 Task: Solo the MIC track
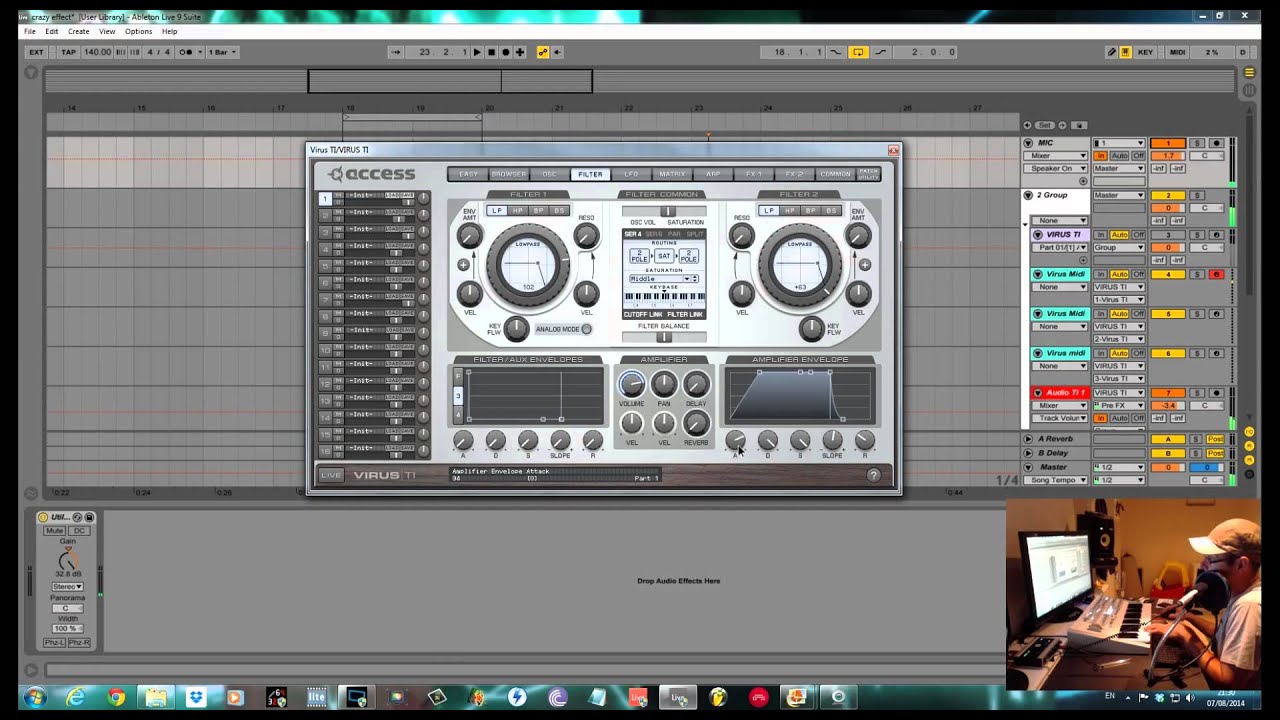[x=1197, y=144]
